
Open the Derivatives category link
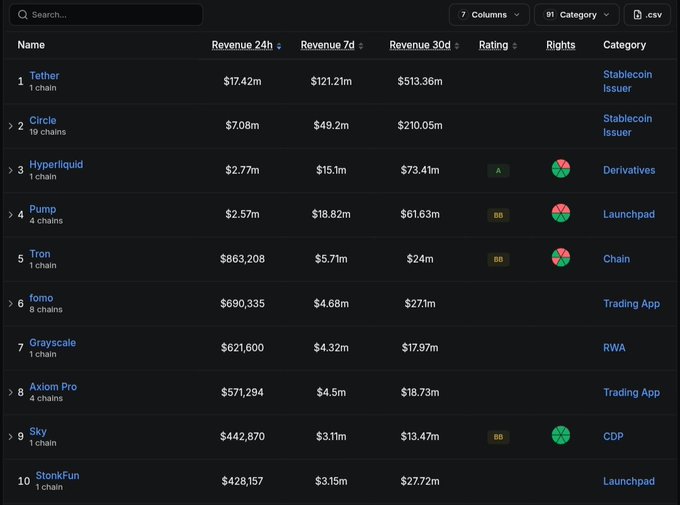point(629,170)
